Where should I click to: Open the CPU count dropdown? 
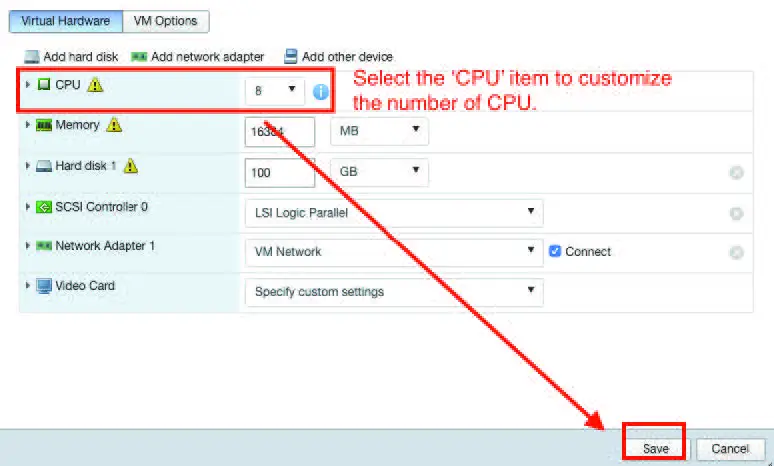coord(274,91)
